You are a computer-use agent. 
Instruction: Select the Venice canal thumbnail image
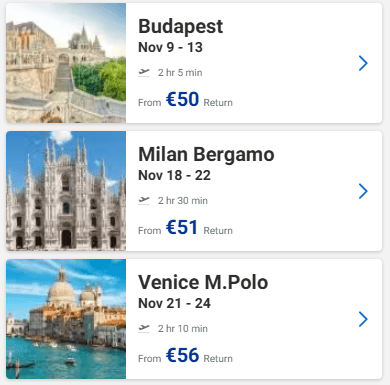(x=66, y=319)
